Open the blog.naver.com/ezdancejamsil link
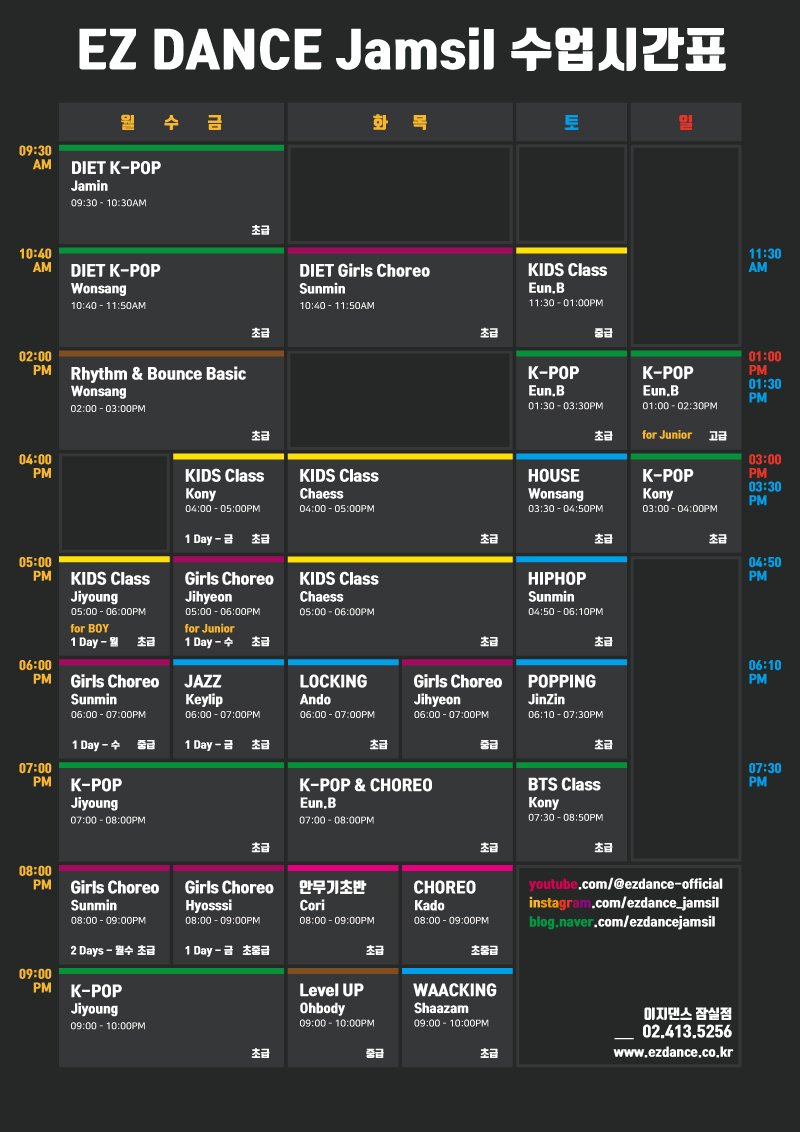Viewport: 800px width, 1132px height. [x=622, y=922]
